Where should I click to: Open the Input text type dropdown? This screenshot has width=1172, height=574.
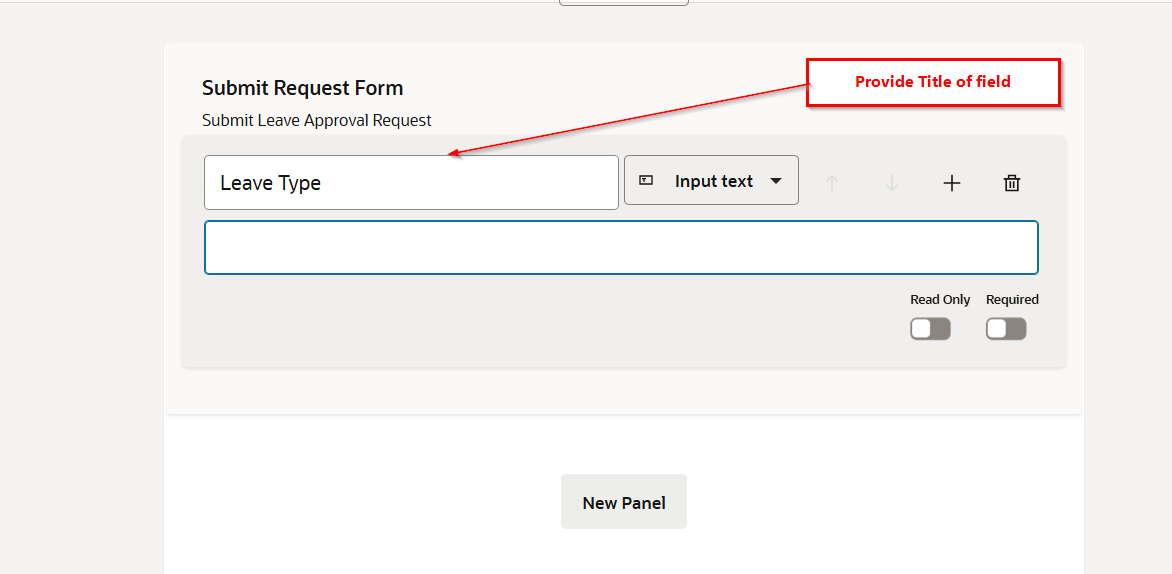tap(711, 181)
